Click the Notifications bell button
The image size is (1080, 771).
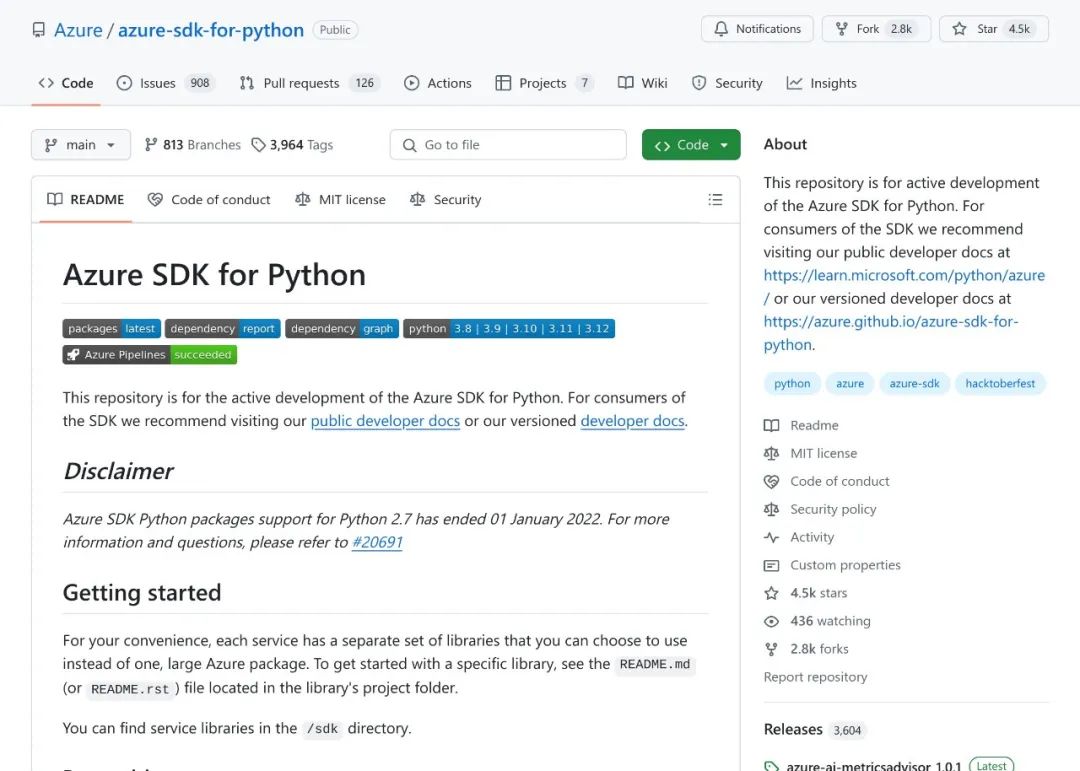click(757, 29)
